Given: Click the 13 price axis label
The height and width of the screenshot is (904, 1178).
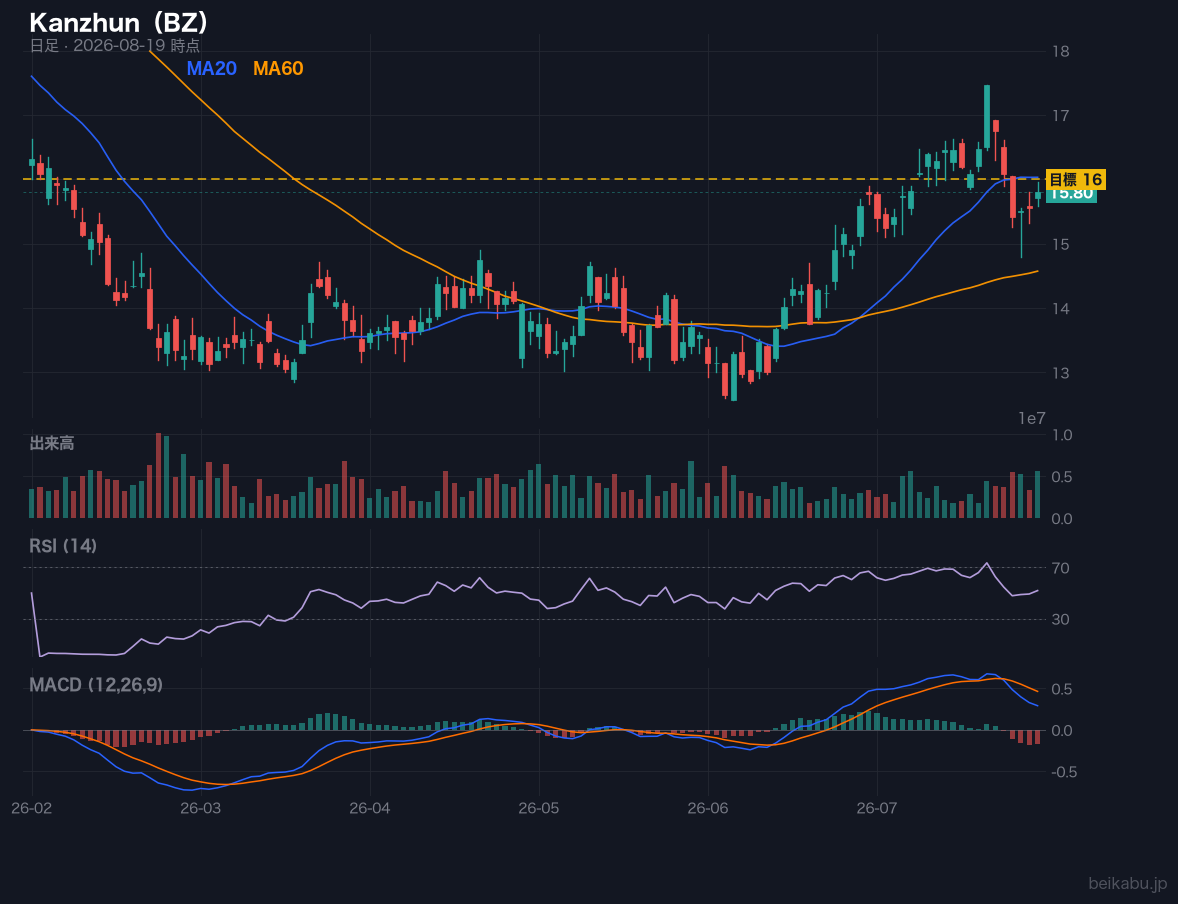Looking at the screenshot, I should coord(1061,373).
